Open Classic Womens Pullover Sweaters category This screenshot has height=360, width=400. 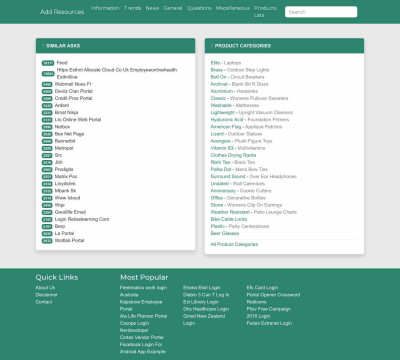coord(249,98)
